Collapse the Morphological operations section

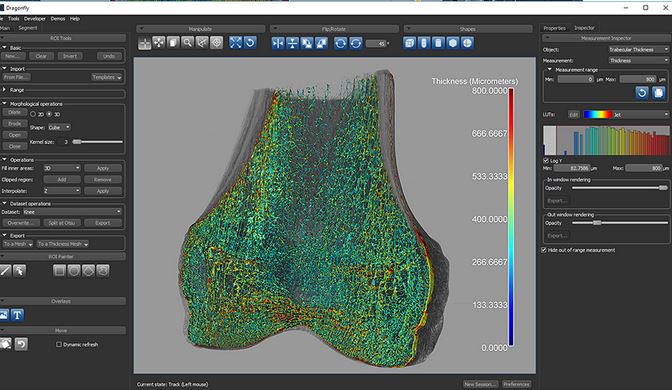[x=4, y=104]
